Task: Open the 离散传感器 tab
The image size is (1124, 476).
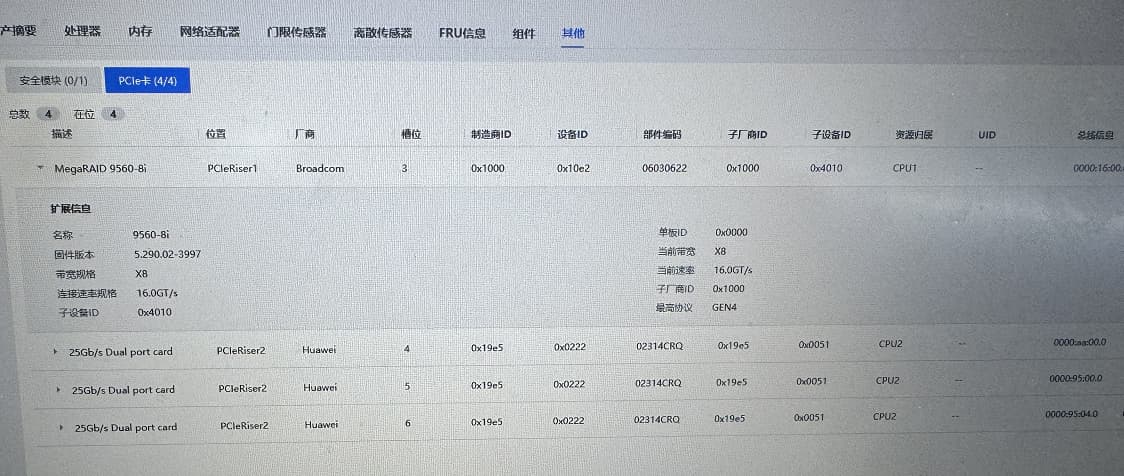Action: [x=382, y=32]
